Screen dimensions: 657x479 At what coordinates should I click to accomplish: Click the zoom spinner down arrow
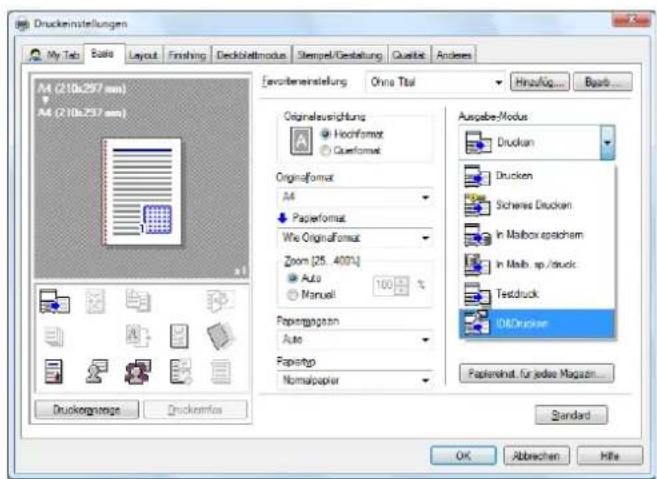pyautogui.click(x=402, y=290)
